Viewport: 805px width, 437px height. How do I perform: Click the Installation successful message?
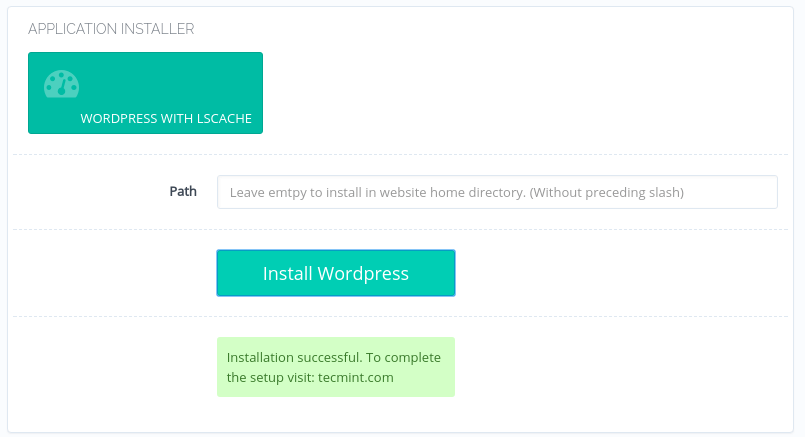point(336,367)
